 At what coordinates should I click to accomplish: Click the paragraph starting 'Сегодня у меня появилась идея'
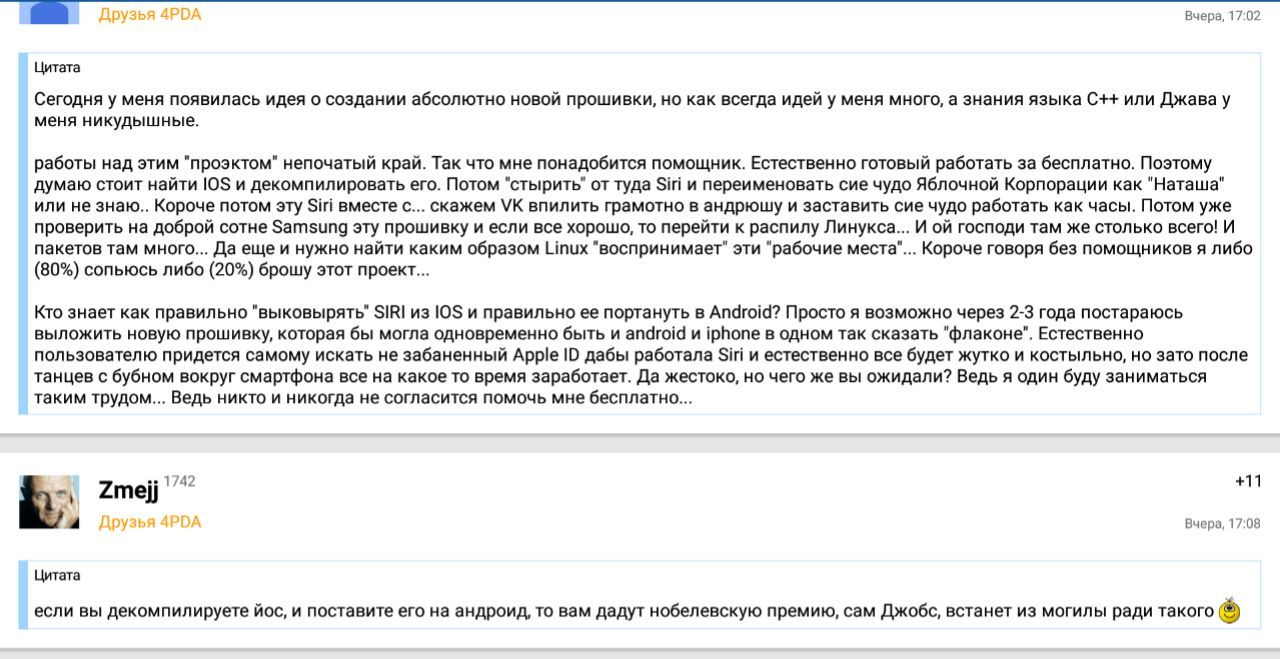coord(632,110)
